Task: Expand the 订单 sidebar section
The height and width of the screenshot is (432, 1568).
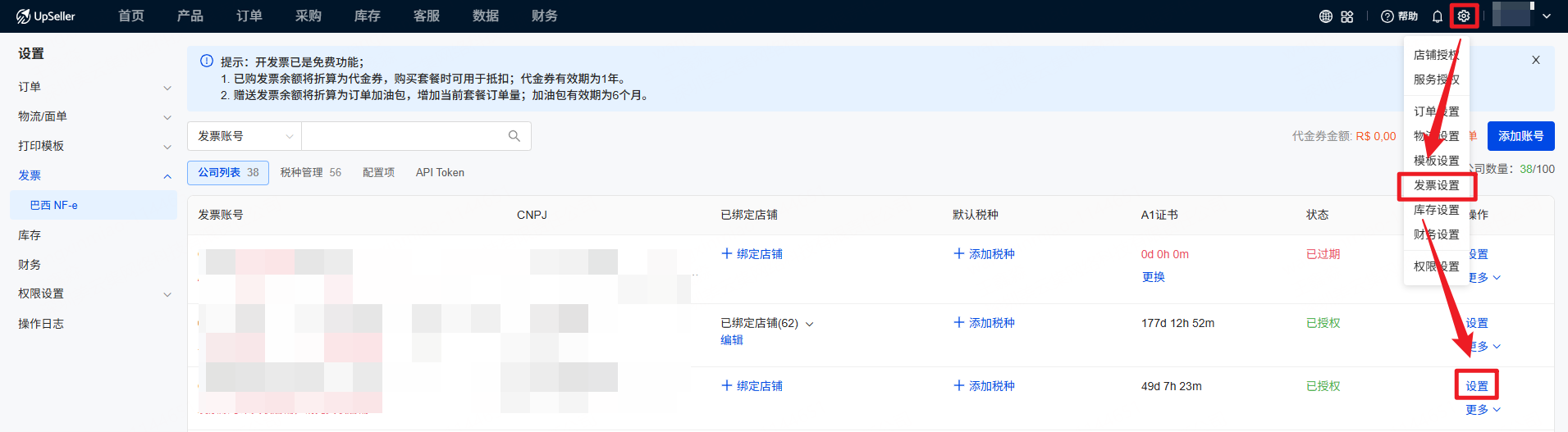Action: tap(167, 88)
